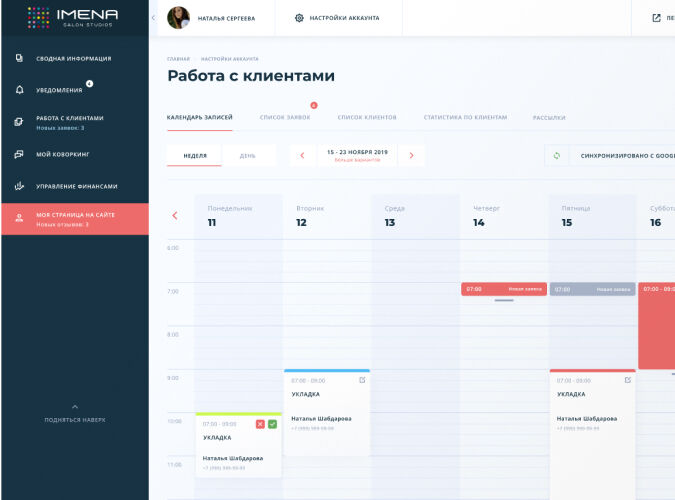This screenshot has width=675, height=500.
Task: Click Подняться наверх link
Action: tap(75, 420)
